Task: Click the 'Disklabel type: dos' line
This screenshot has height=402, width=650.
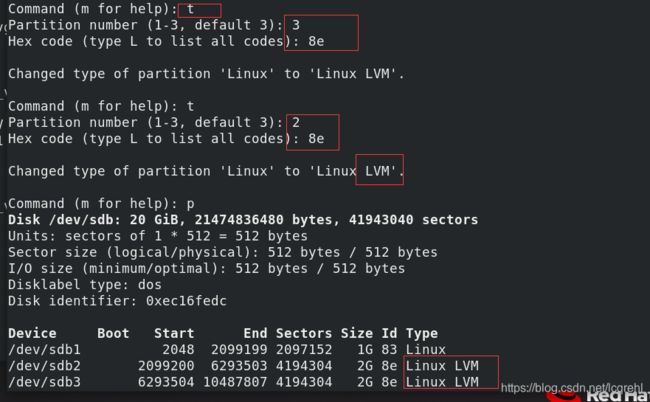Action: pyautogui.click(x=85, y=284)
